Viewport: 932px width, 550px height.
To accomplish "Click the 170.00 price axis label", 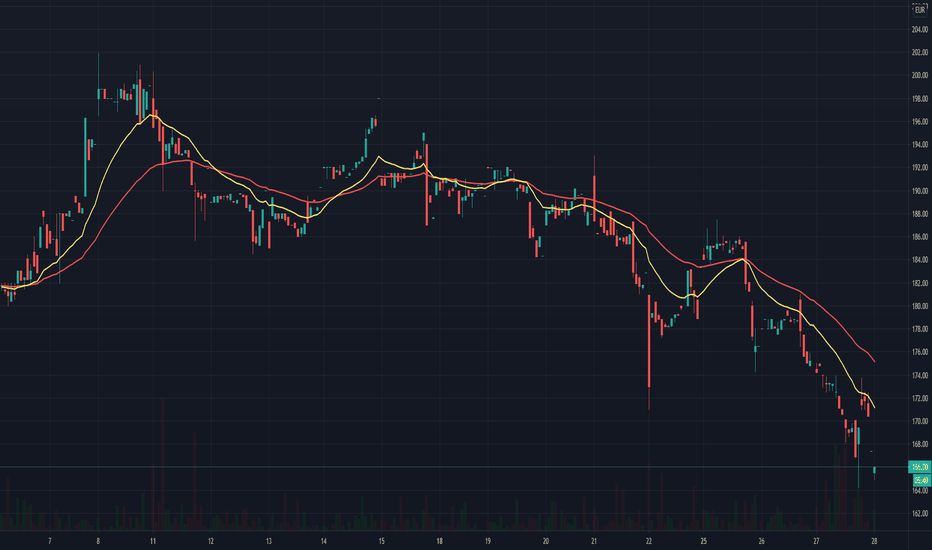I will pos(920,421).
